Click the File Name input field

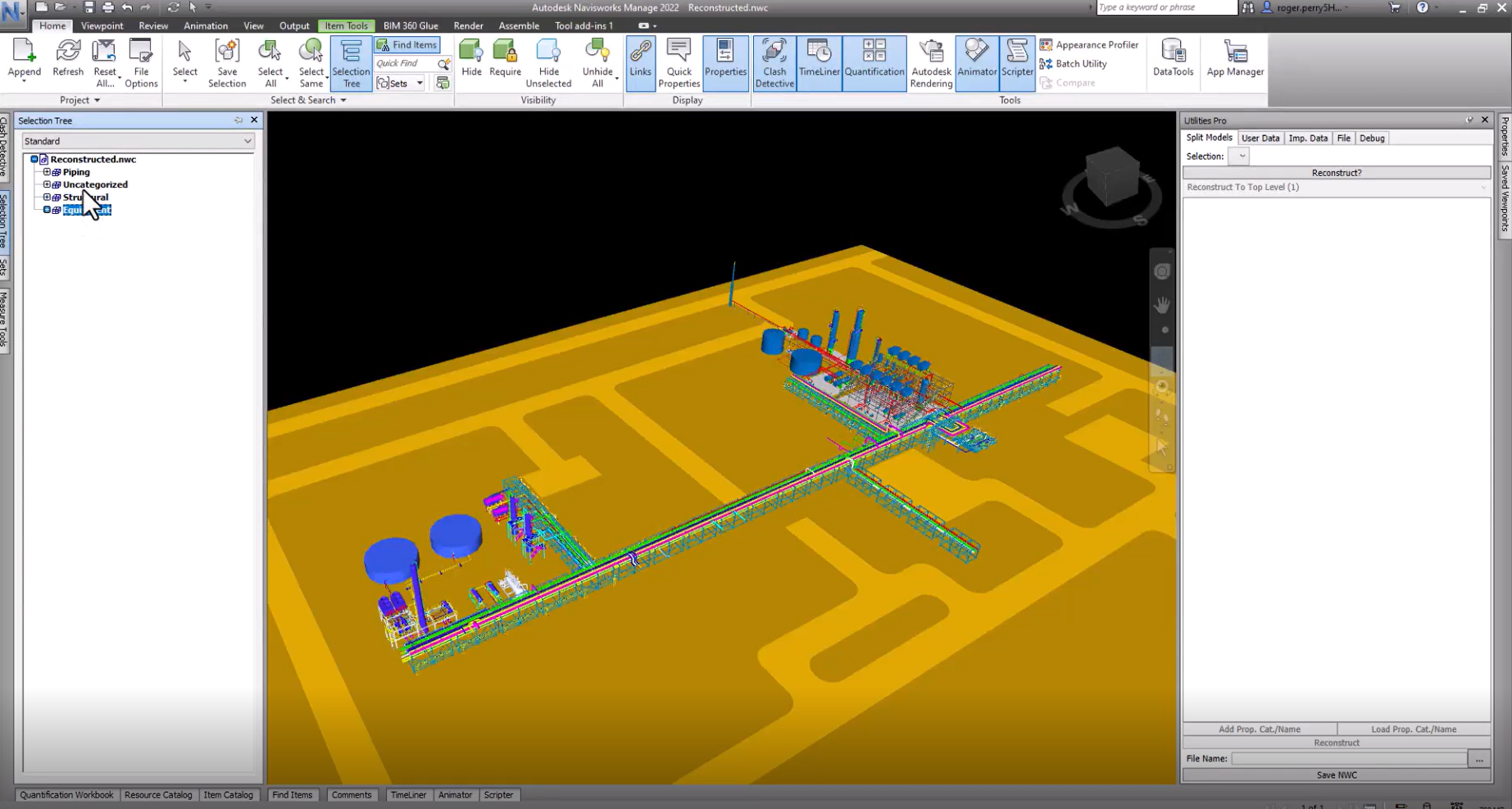pos(1349,759)
